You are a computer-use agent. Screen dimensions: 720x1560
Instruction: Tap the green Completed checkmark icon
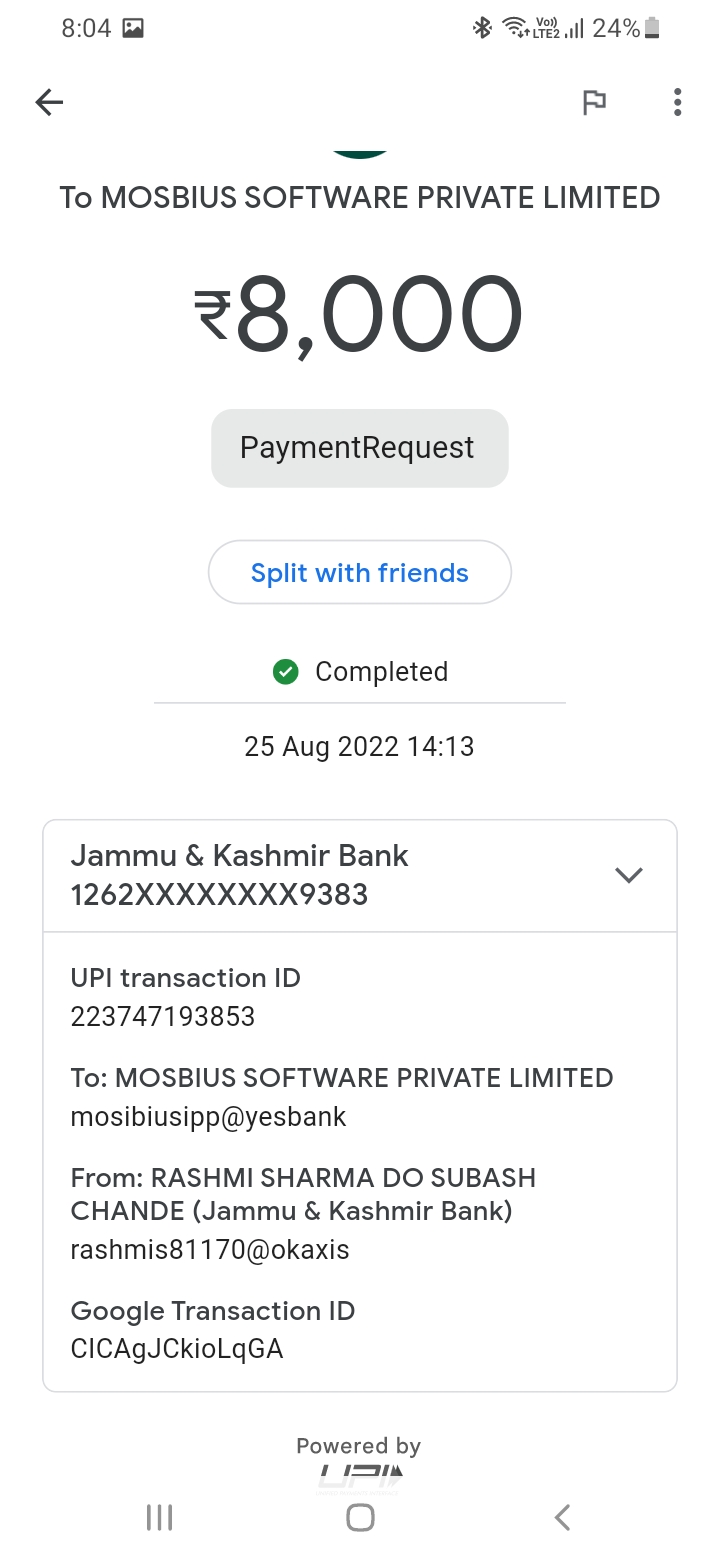click(x=286, y=672)
